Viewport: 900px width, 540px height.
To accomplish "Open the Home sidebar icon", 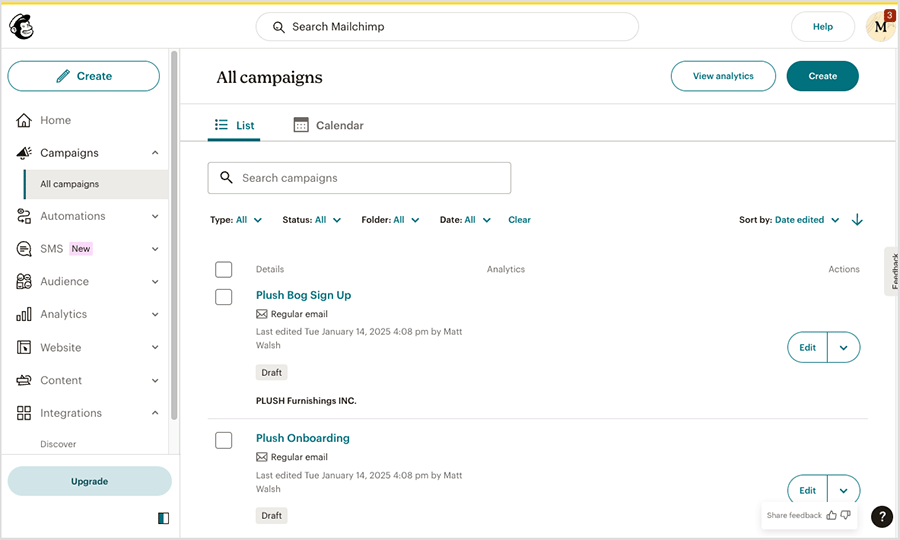I will click(x=24, y=120).
